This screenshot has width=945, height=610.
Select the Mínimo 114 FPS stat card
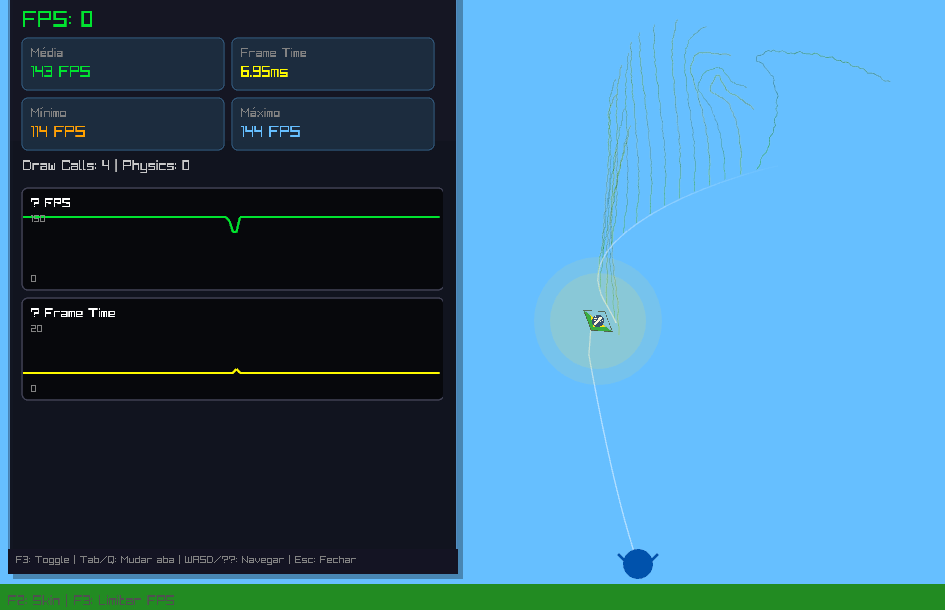pos(123,124)
